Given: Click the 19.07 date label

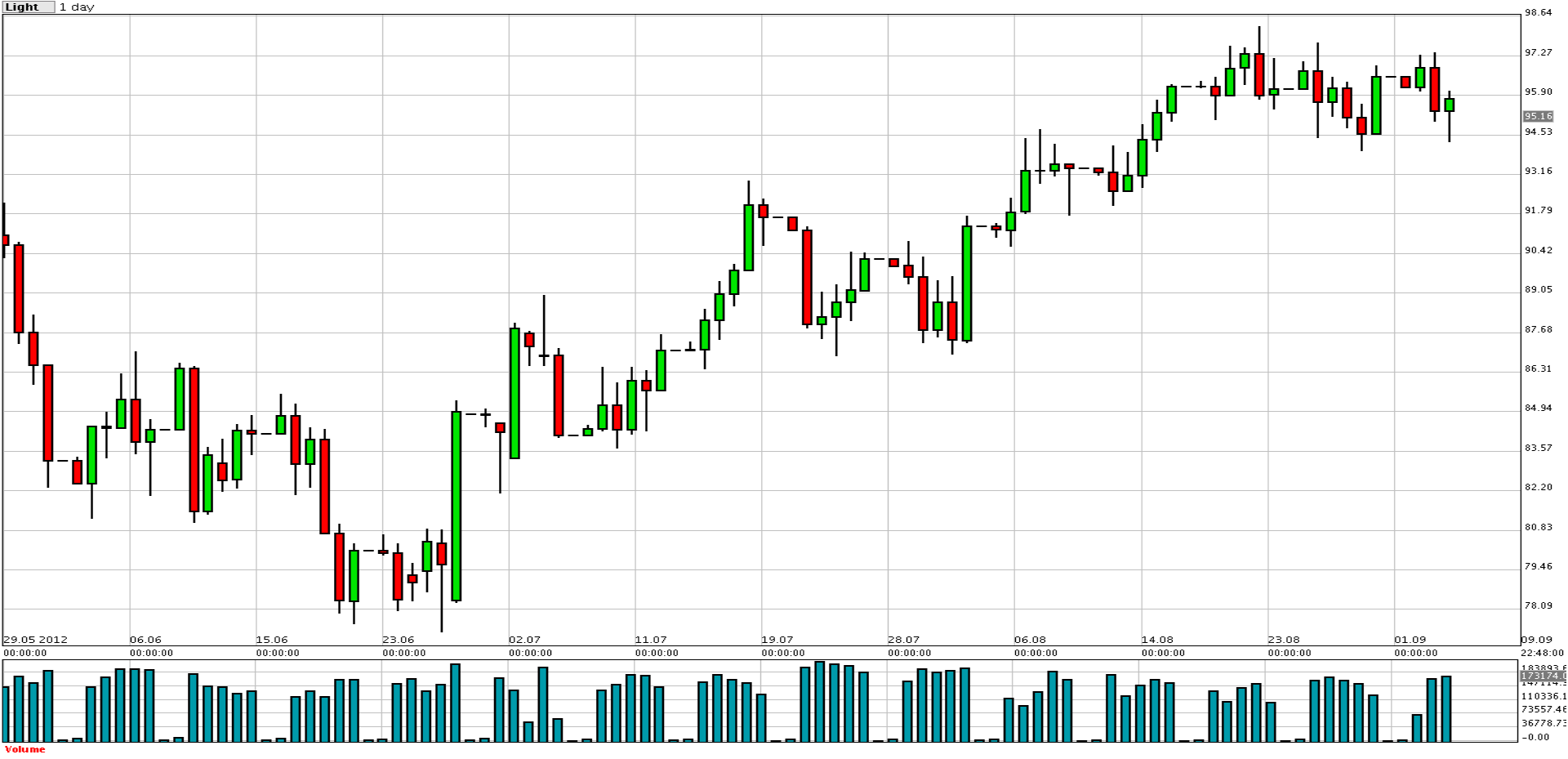Looking at the screenshot, I should pos(777,640).
